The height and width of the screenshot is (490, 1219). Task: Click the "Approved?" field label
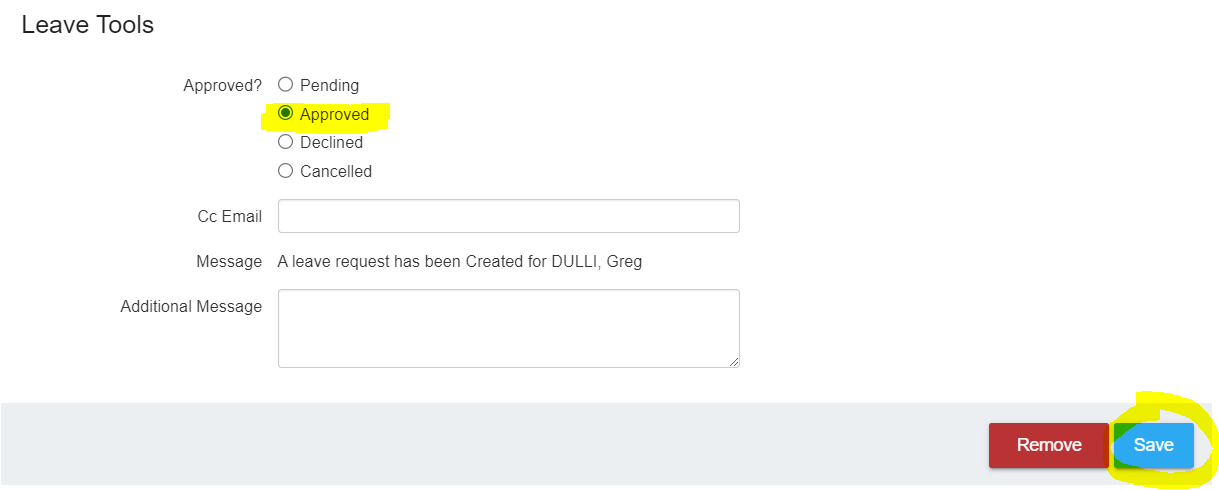(x=223, y=86)
